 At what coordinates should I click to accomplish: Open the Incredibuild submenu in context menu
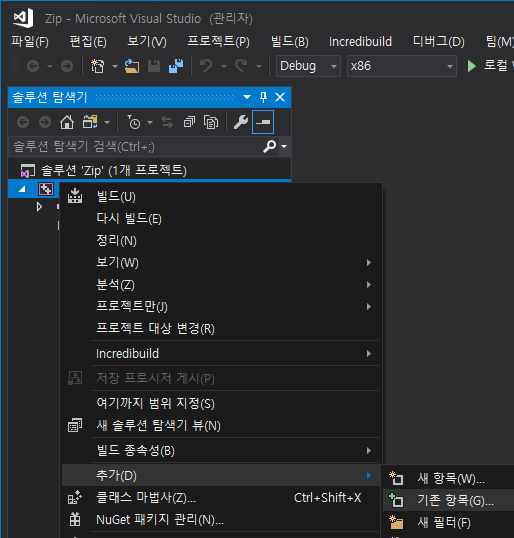221,353
